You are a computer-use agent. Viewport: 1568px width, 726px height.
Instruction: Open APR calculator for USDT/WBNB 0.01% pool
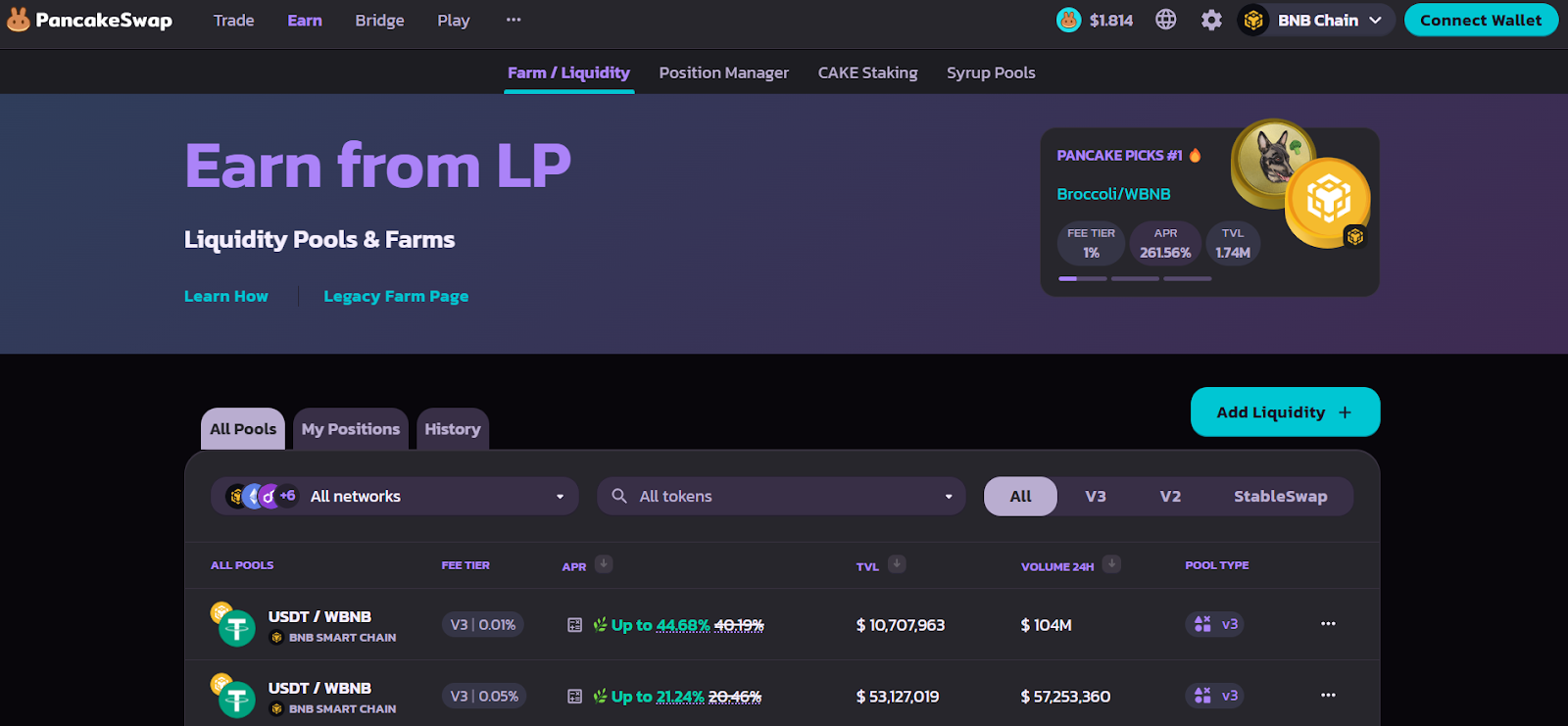point(575,625)
